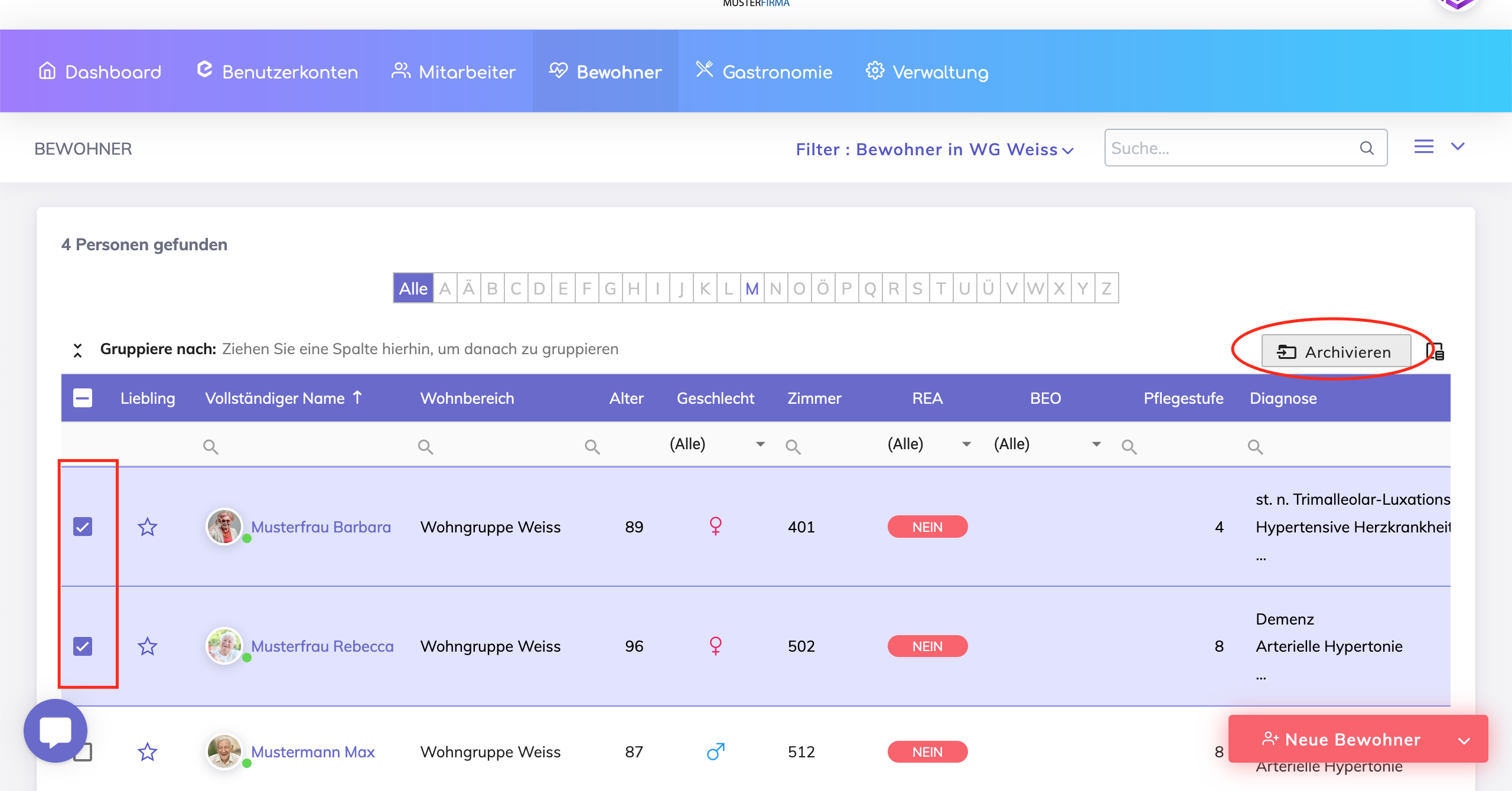Uncheck Musterfrau Barbara's row checkbox
This screenshot has width=1512, height=791.
point(83,527)
